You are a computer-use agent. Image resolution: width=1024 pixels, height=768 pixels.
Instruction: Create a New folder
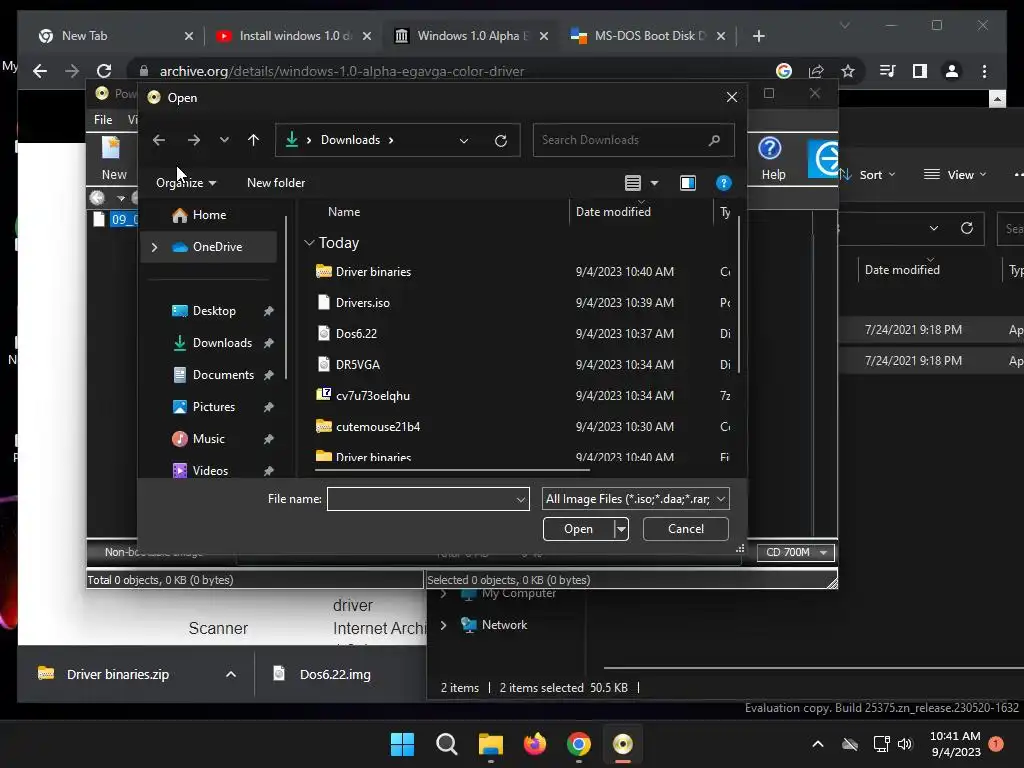click(276, 183)
